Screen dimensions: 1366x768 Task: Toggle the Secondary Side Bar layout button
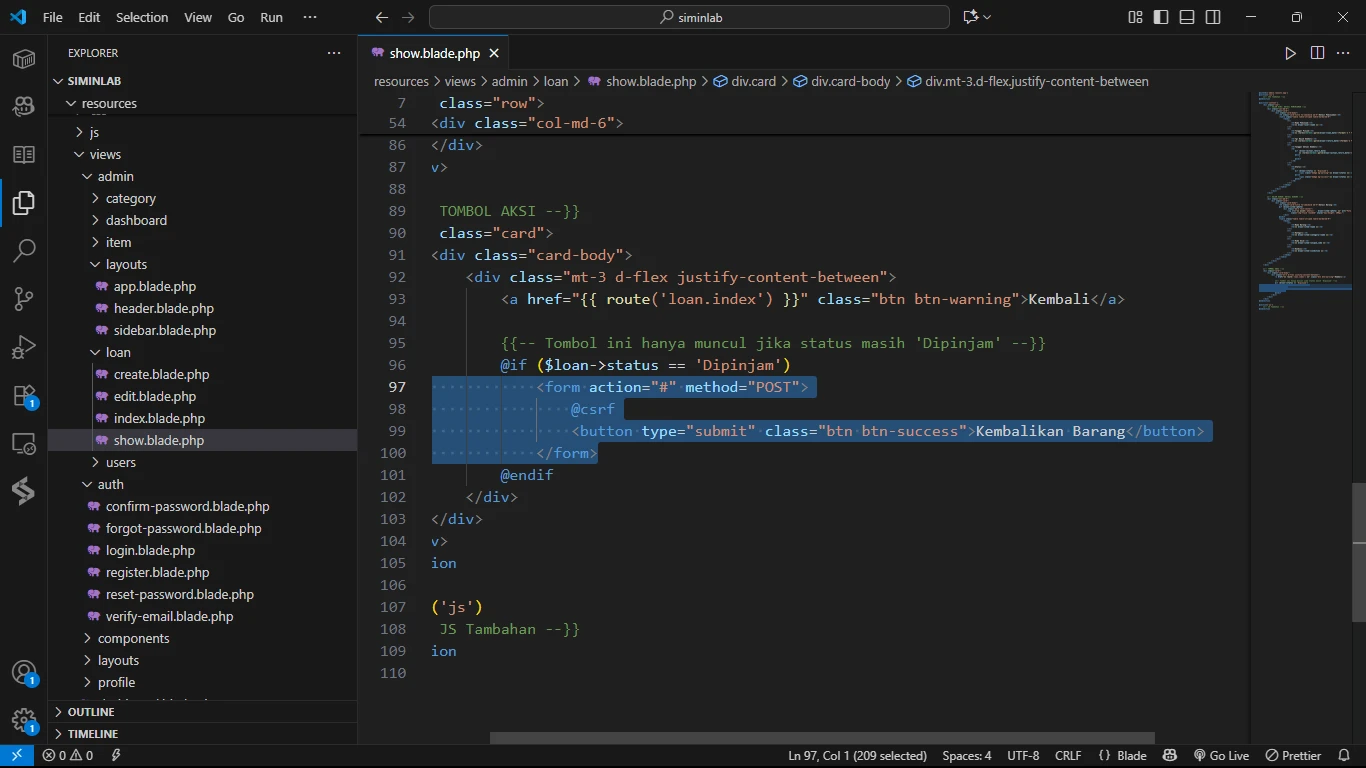point(1213,17)
